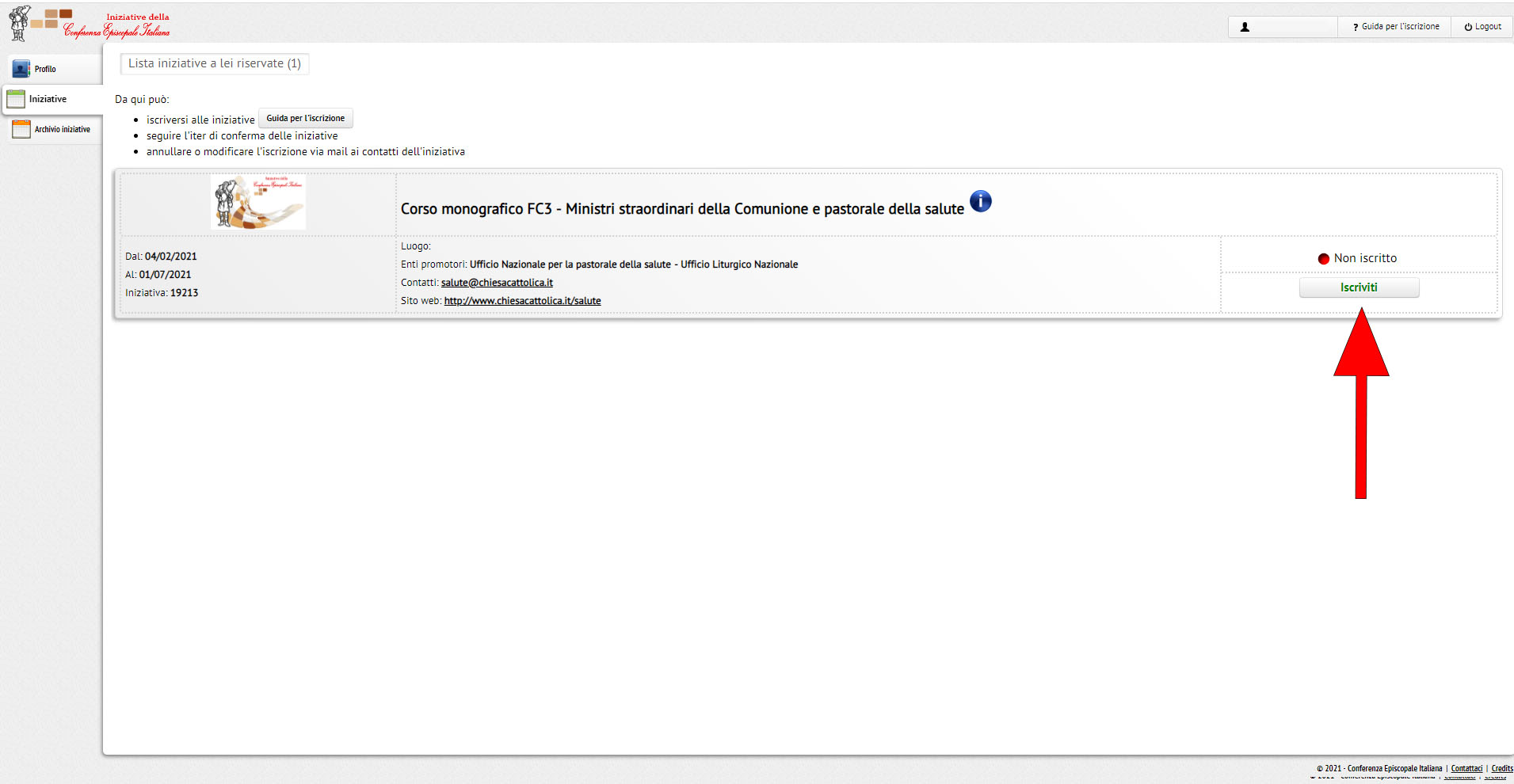Open the blue info icon beside course title
The height and width of the screenshot is (784, 1514).
point(980,202)
